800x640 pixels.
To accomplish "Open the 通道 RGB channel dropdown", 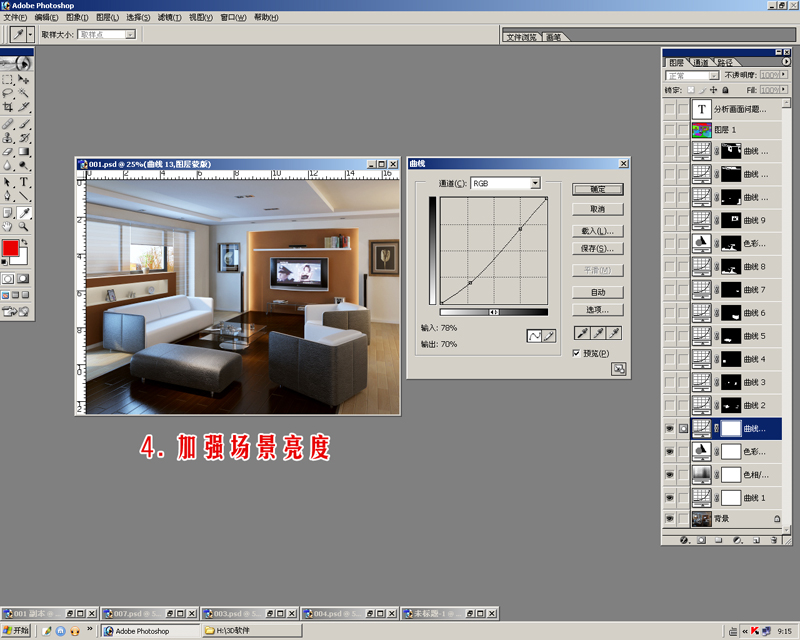I will coord(535,183).
